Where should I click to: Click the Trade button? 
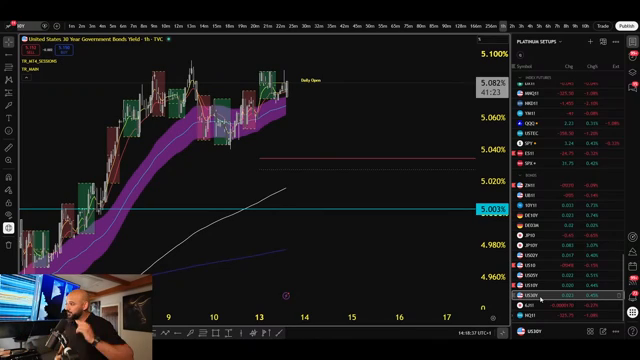pyautogui.click(x=603, y=26)
